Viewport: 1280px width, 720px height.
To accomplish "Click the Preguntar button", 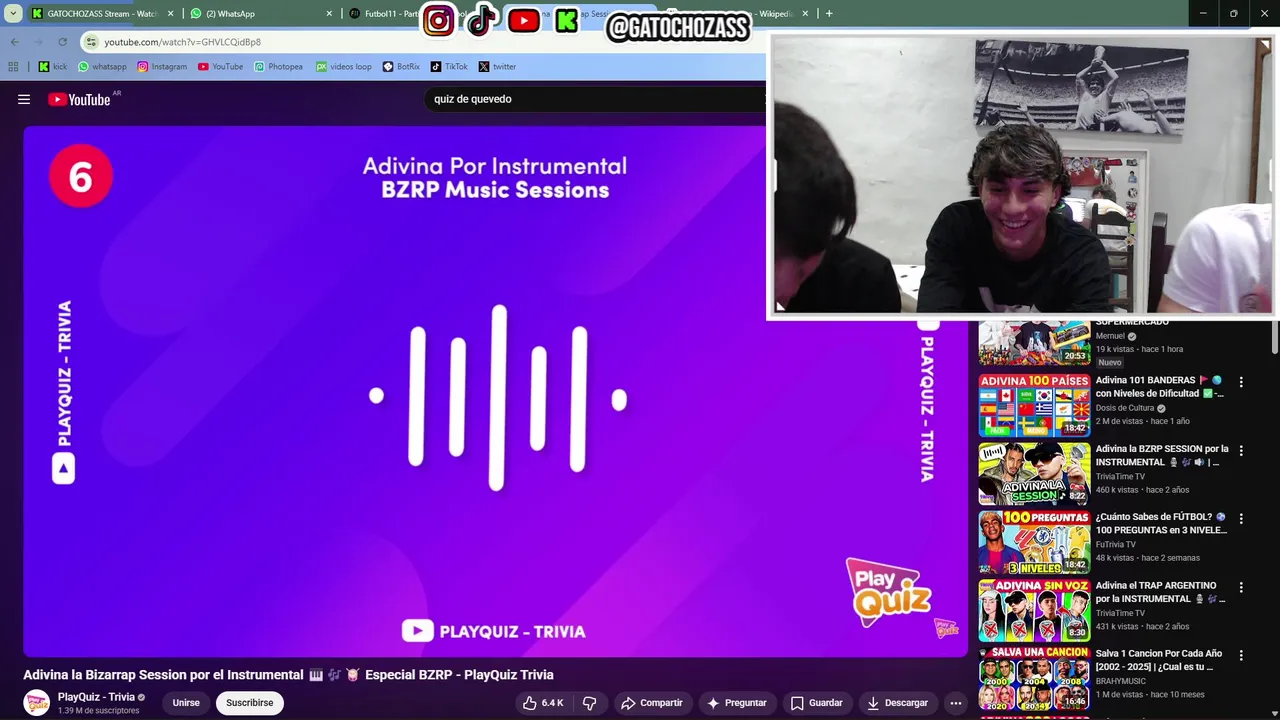I will (x=736, y=703).
